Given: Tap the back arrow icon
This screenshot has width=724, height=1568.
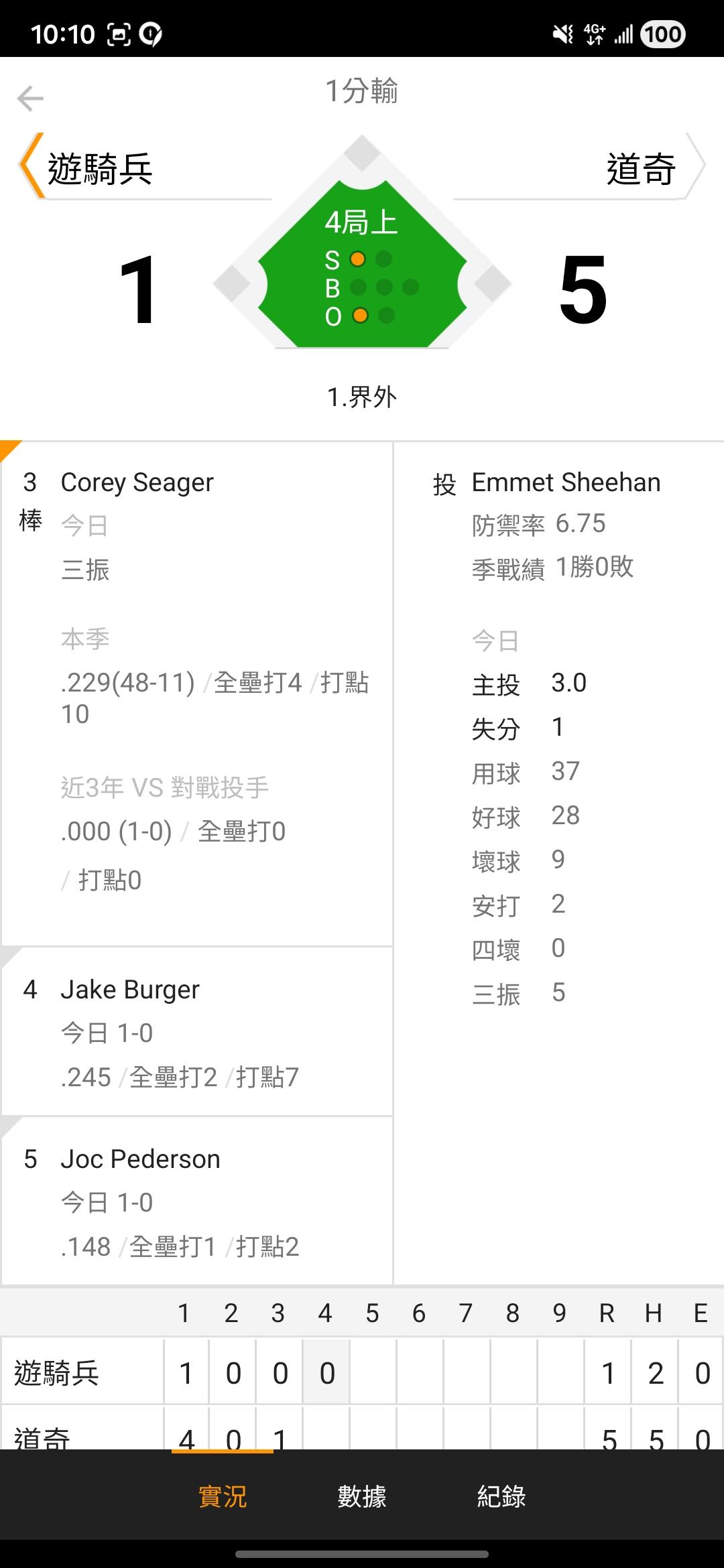Looking at the screenshot, I should click(30, 98).
